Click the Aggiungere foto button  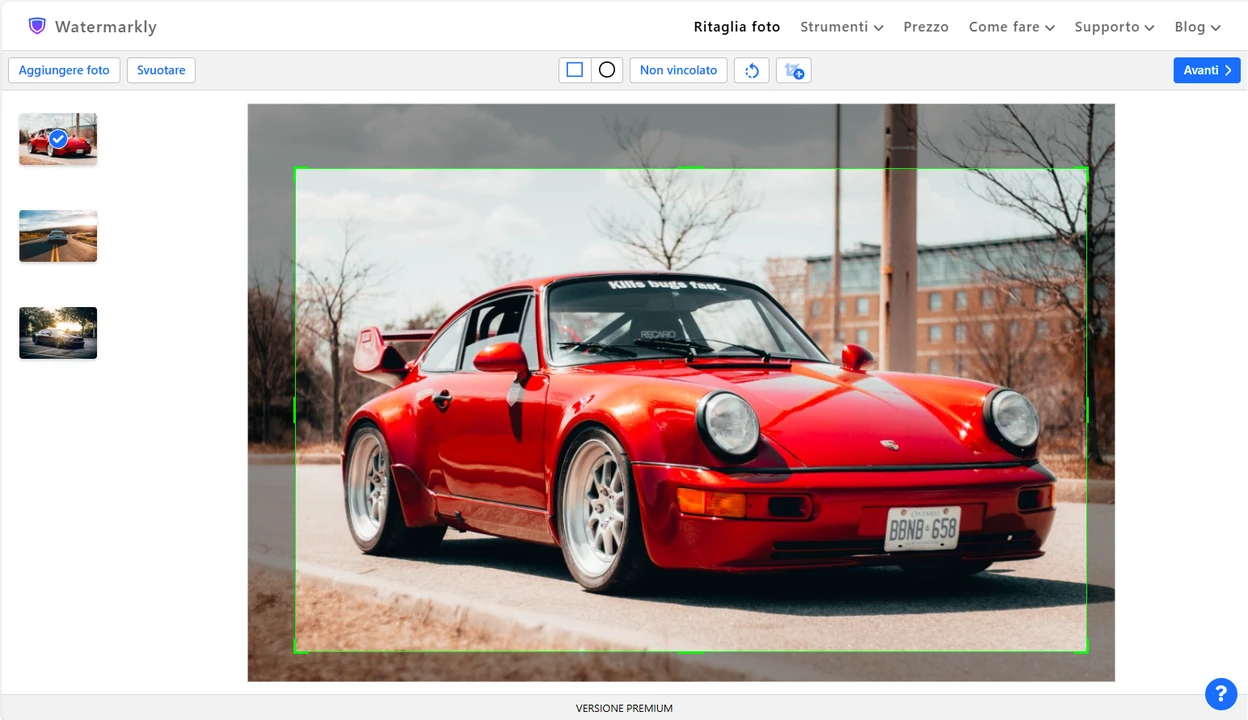click(x=64, y=70)
